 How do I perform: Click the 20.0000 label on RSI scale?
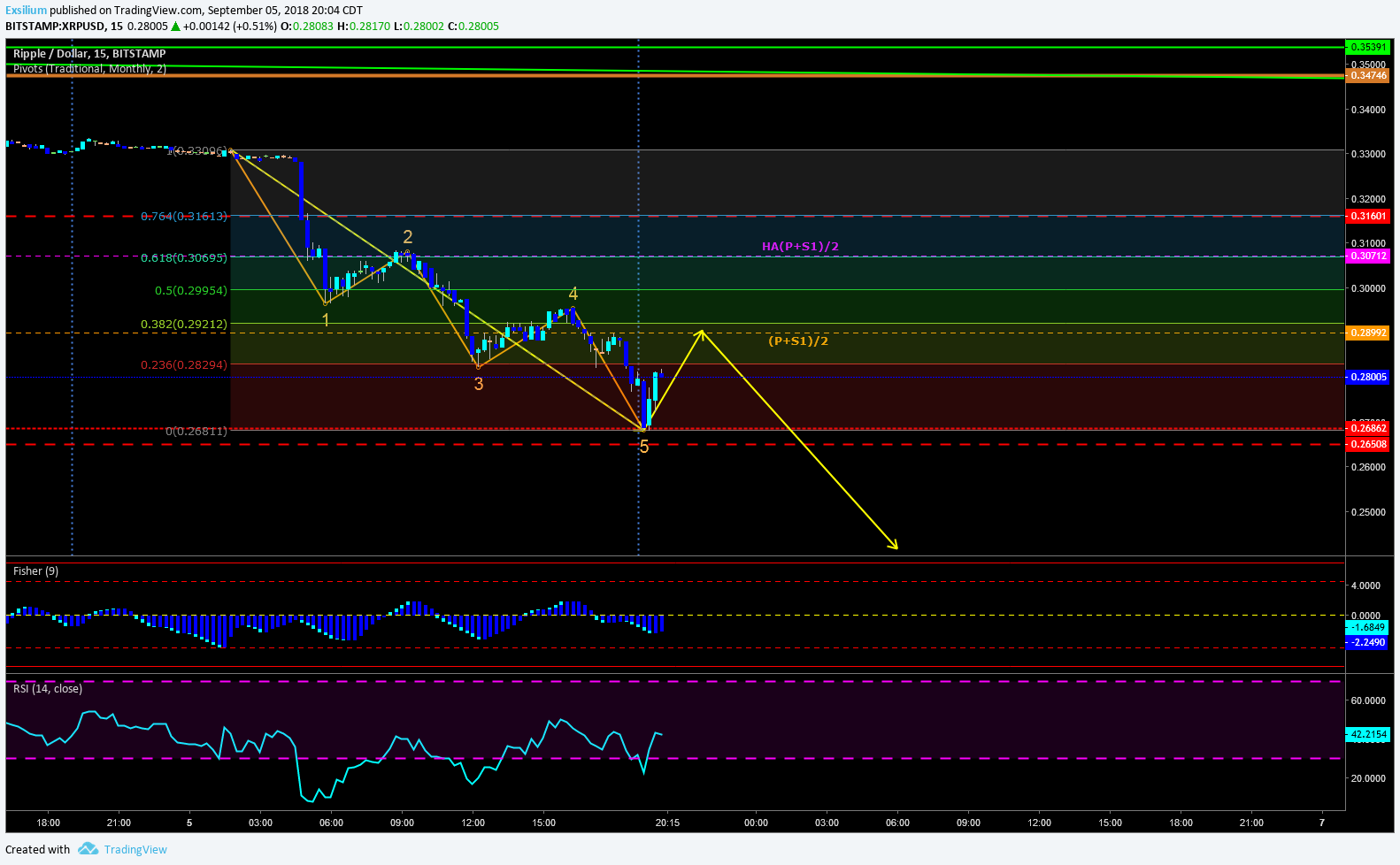click(1367, 778)
